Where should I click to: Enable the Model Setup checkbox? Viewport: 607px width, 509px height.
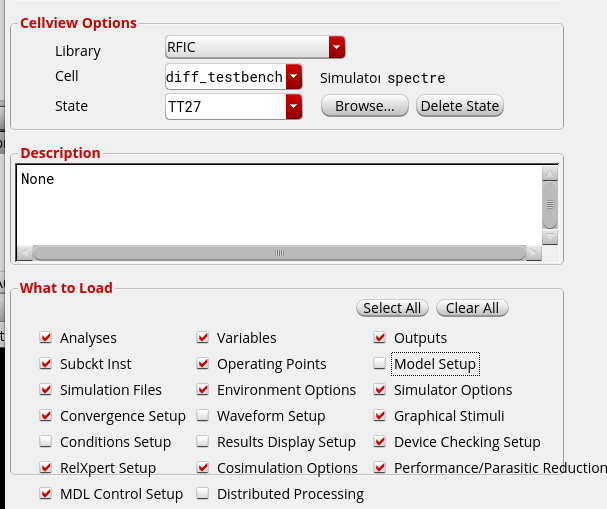[x=379, y=363]
